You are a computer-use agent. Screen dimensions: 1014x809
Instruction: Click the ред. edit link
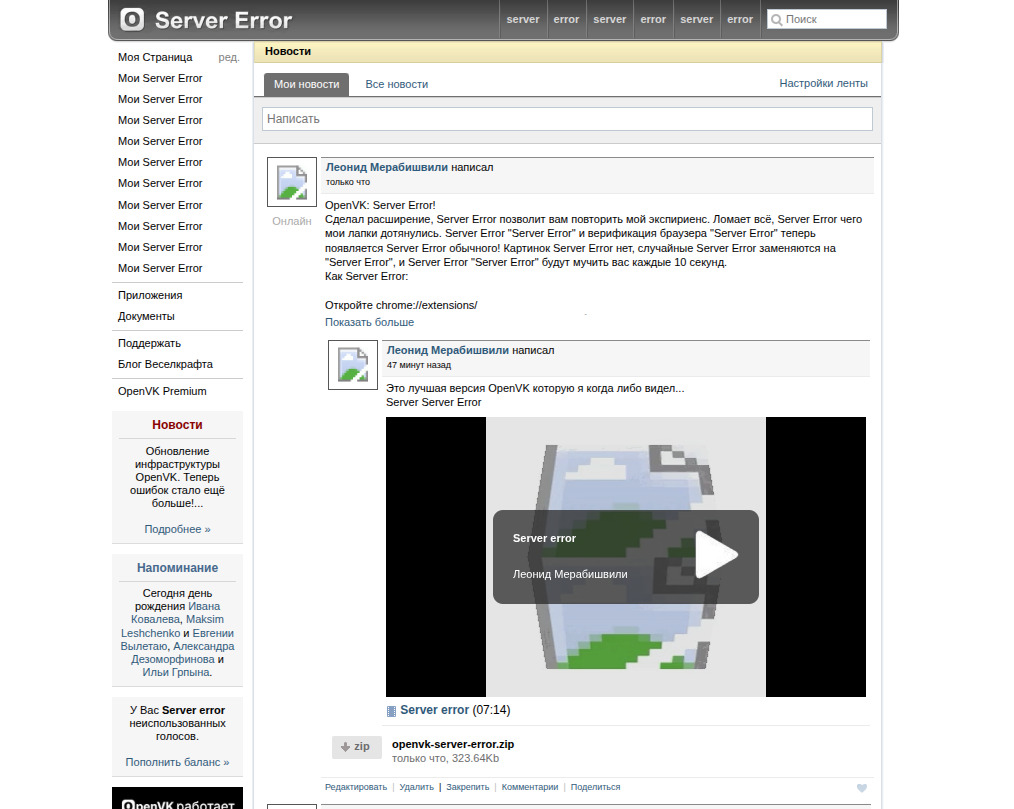[229, 57]
